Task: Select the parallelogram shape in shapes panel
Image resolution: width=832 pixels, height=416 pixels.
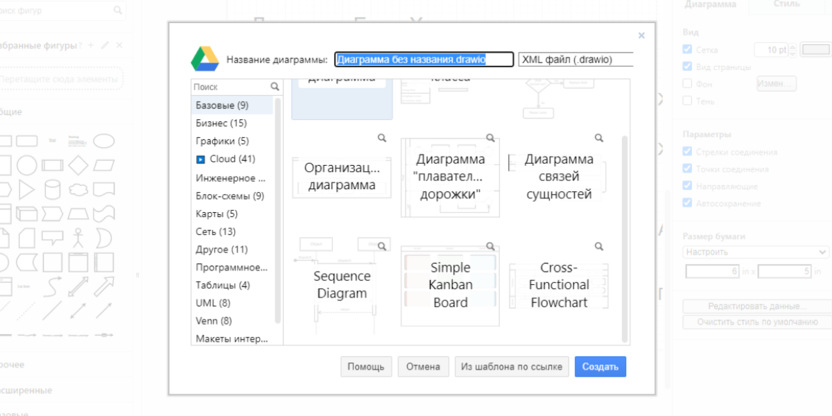Action: coord(104,165)
